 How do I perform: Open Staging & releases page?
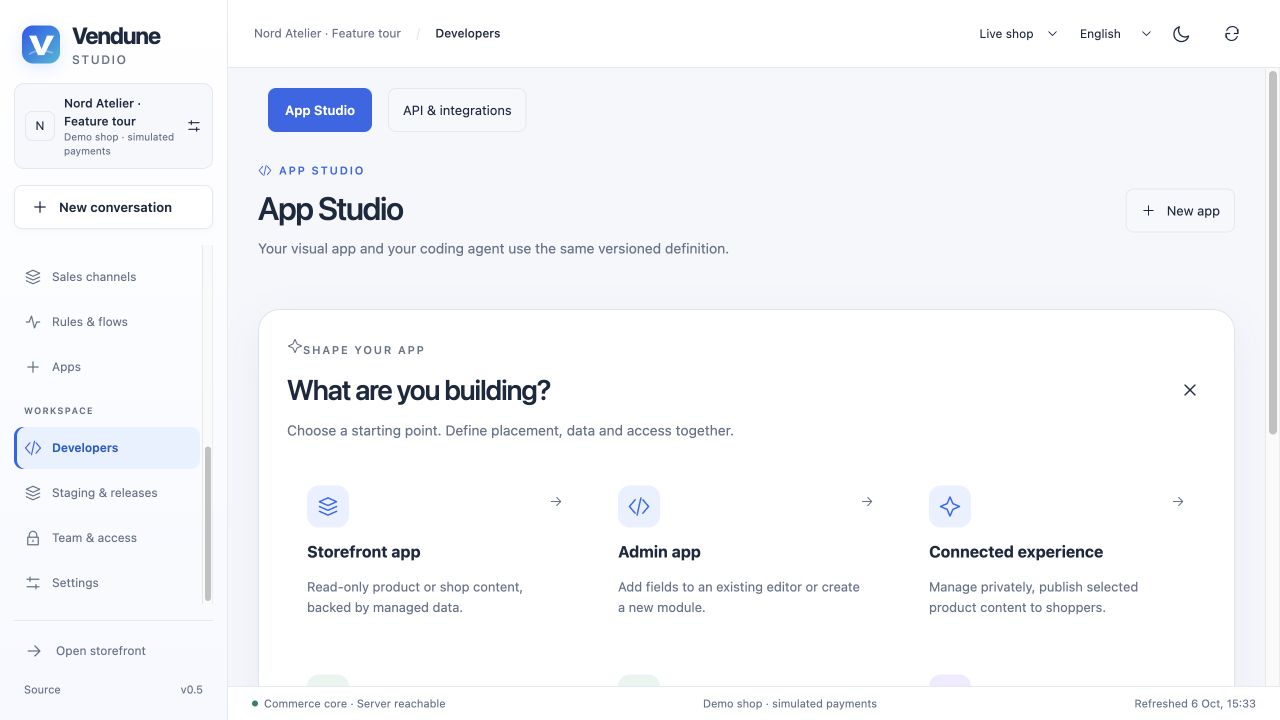tap(107, 493)
